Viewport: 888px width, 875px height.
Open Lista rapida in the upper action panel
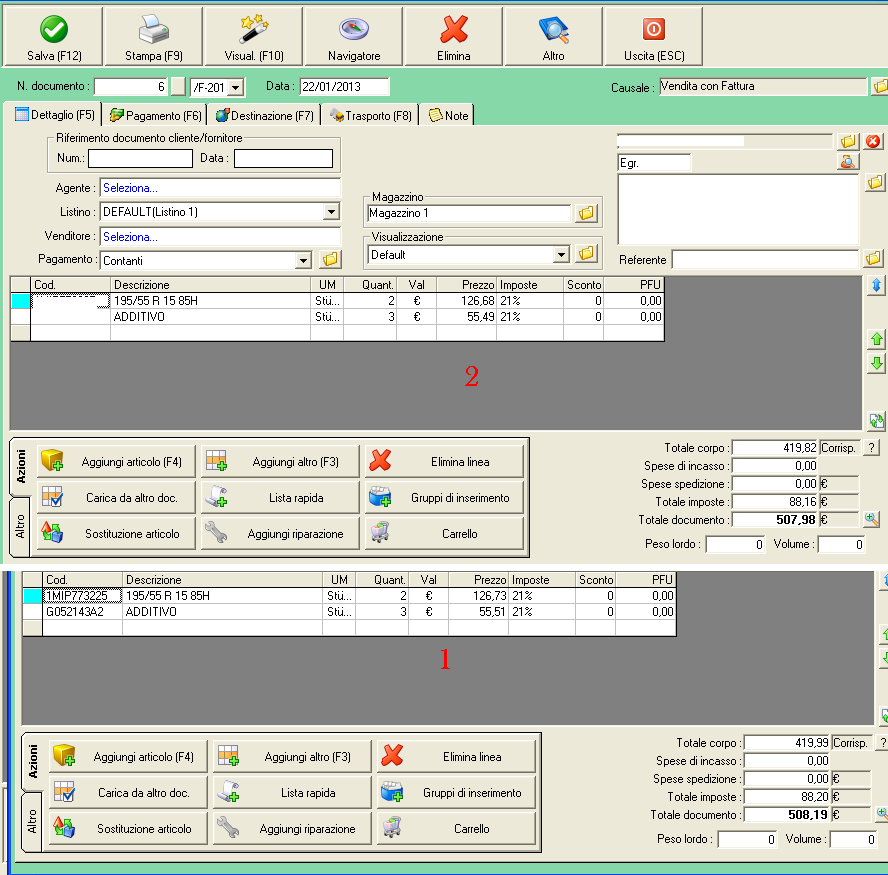(x=280, y=497)
